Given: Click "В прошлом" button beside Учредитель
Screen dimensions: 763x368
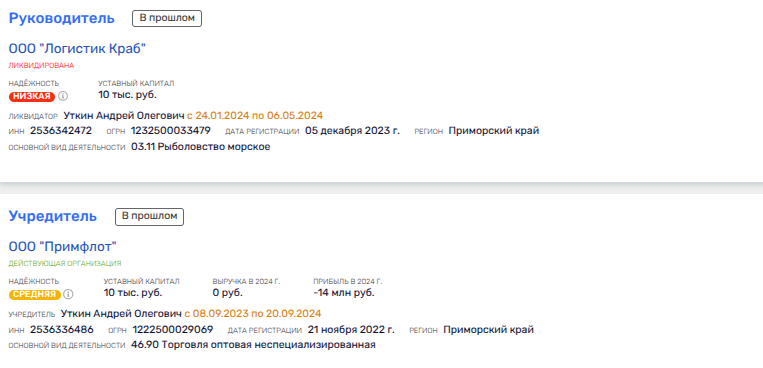Looking at the screenshot, I should coord(149,217).
